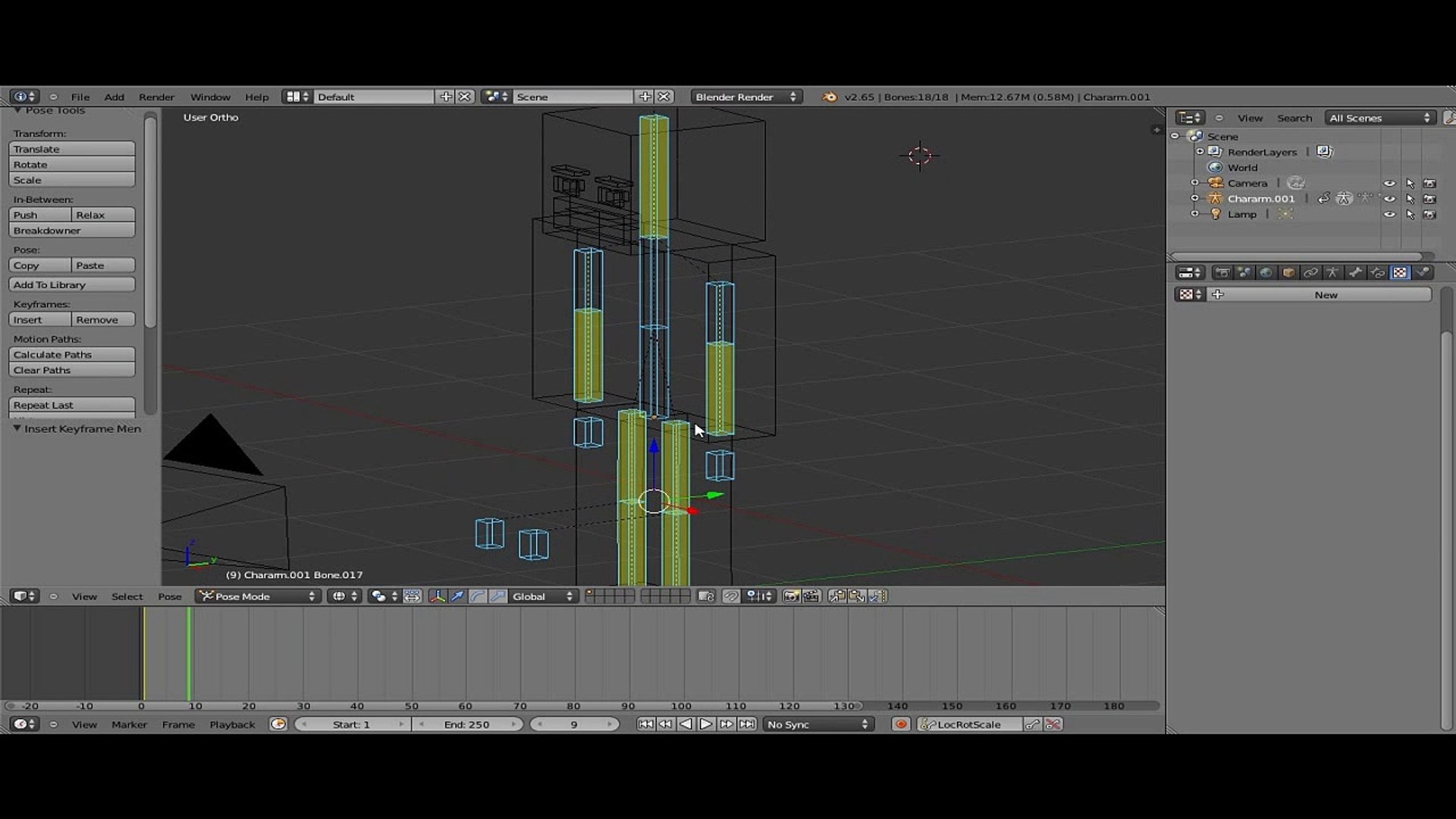This screenshot has width=1456, height=819.
Task: Hide the Camera with its eye icon
Action: 1389,184
